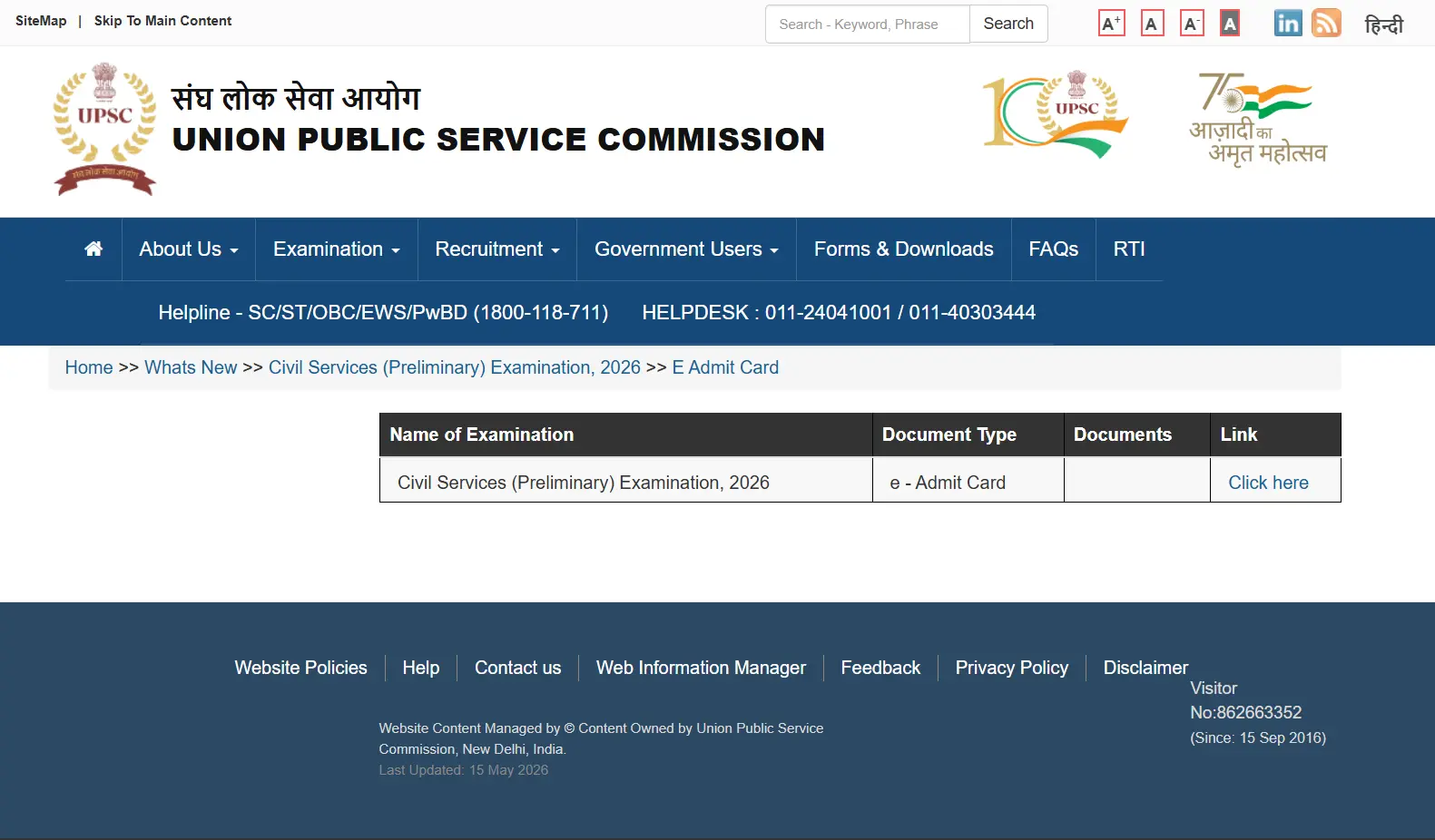Open the Feedback footer link
1435x840 pixels.
coord(880,668)
